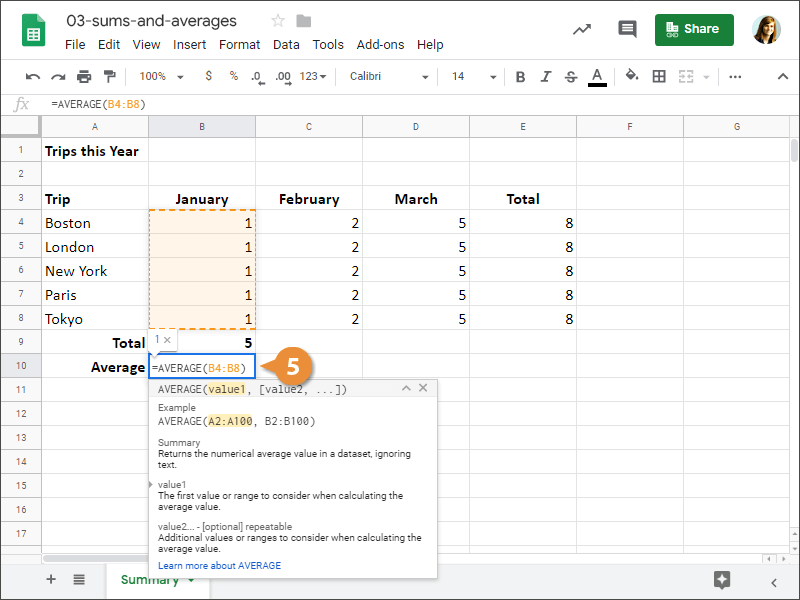Click the Explore button in bottom corner
Image resolution: width=800 pixels, height=600 pixels.
click(722, 580)
